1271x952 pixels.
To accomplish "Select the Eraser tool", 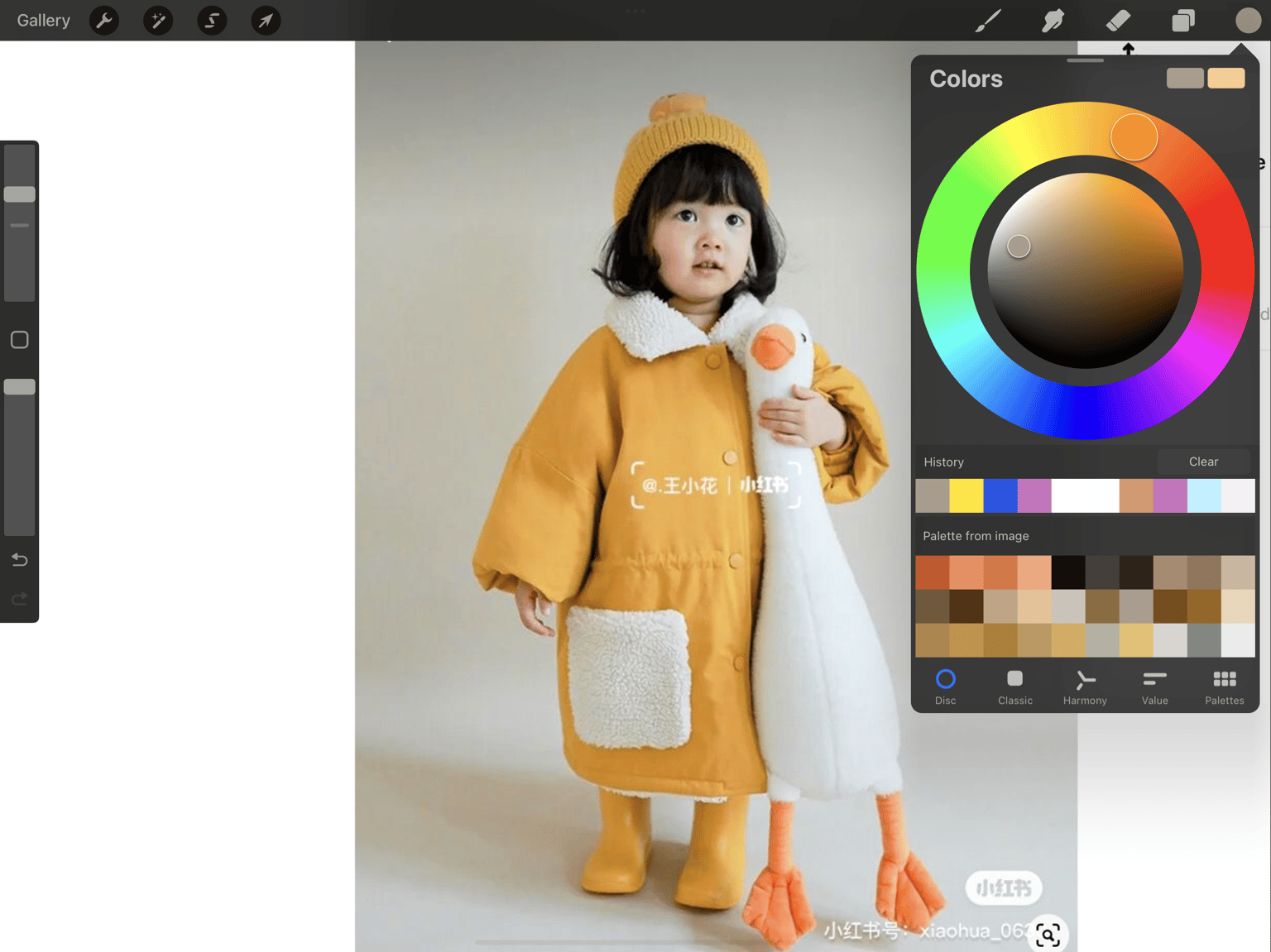I will click(x=1118, y=20).
